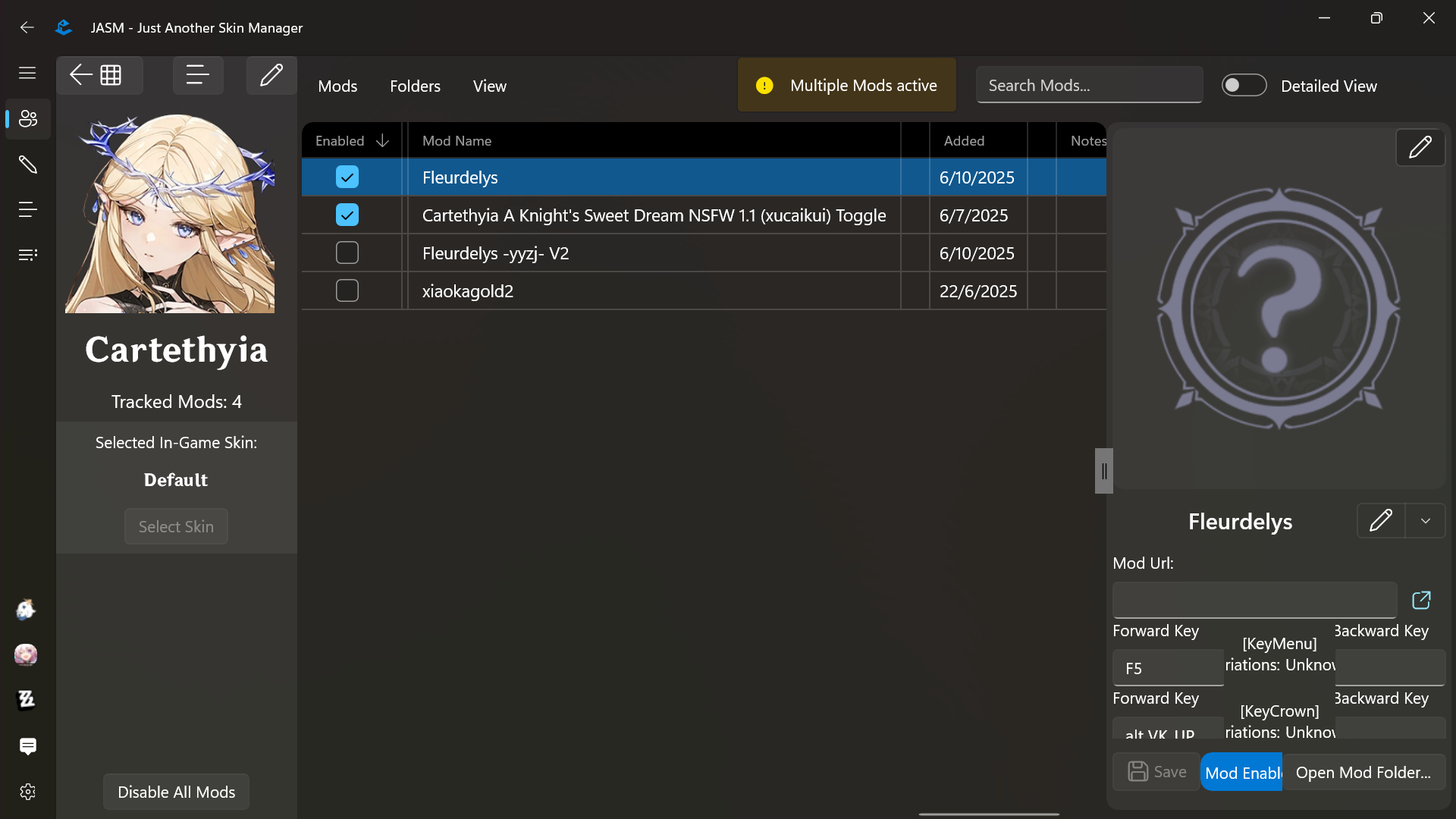Click the yellow warning icon
The width and height of the screenshot is (1456, 819).
tap(764, 86)
